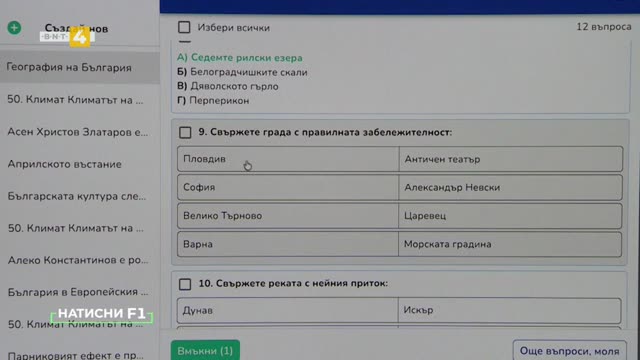Click "Морската градина" cell
640x360 pixels.
[511, 244]
